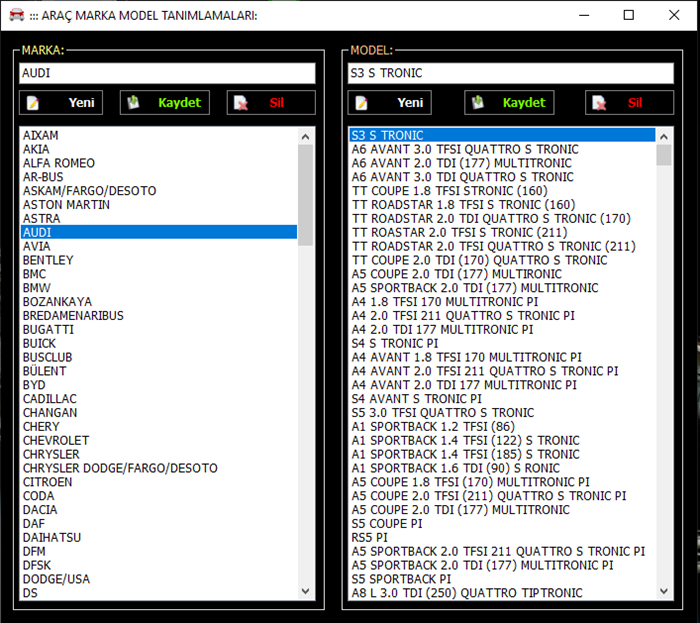Select S5 COUPE PI model
Screen dimensions: 700x623
(x=502, y=523)
